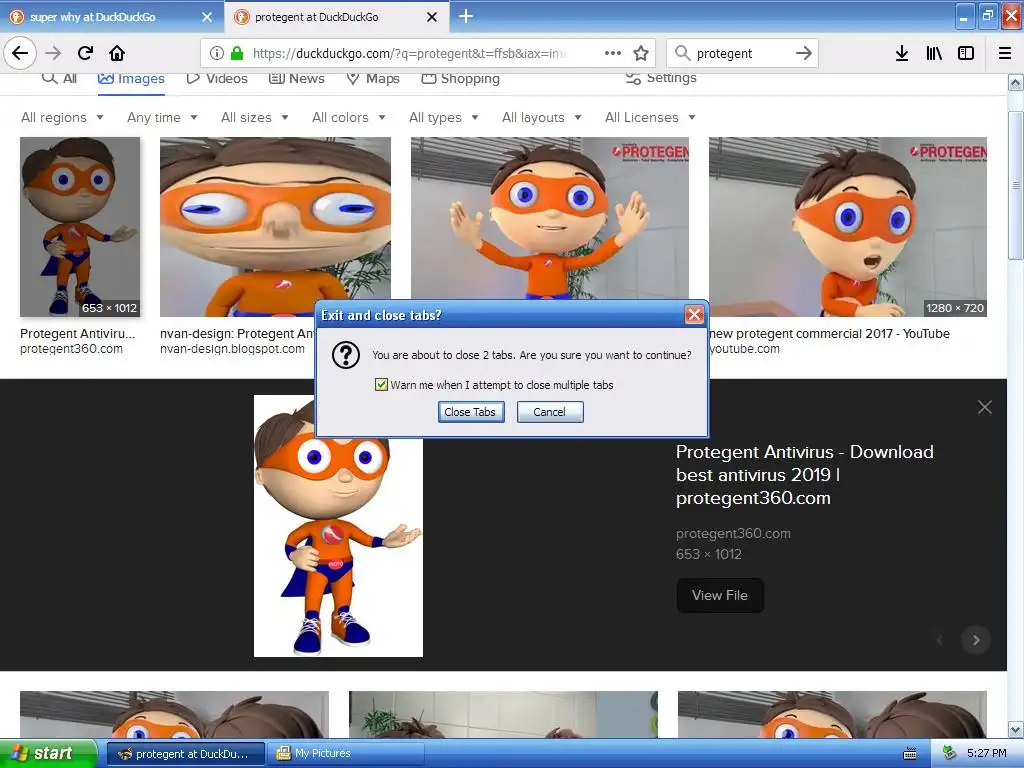Click the Windows start button
Image resolution: width=1024 pixels, height=768 pixels.
pos(48,754)
